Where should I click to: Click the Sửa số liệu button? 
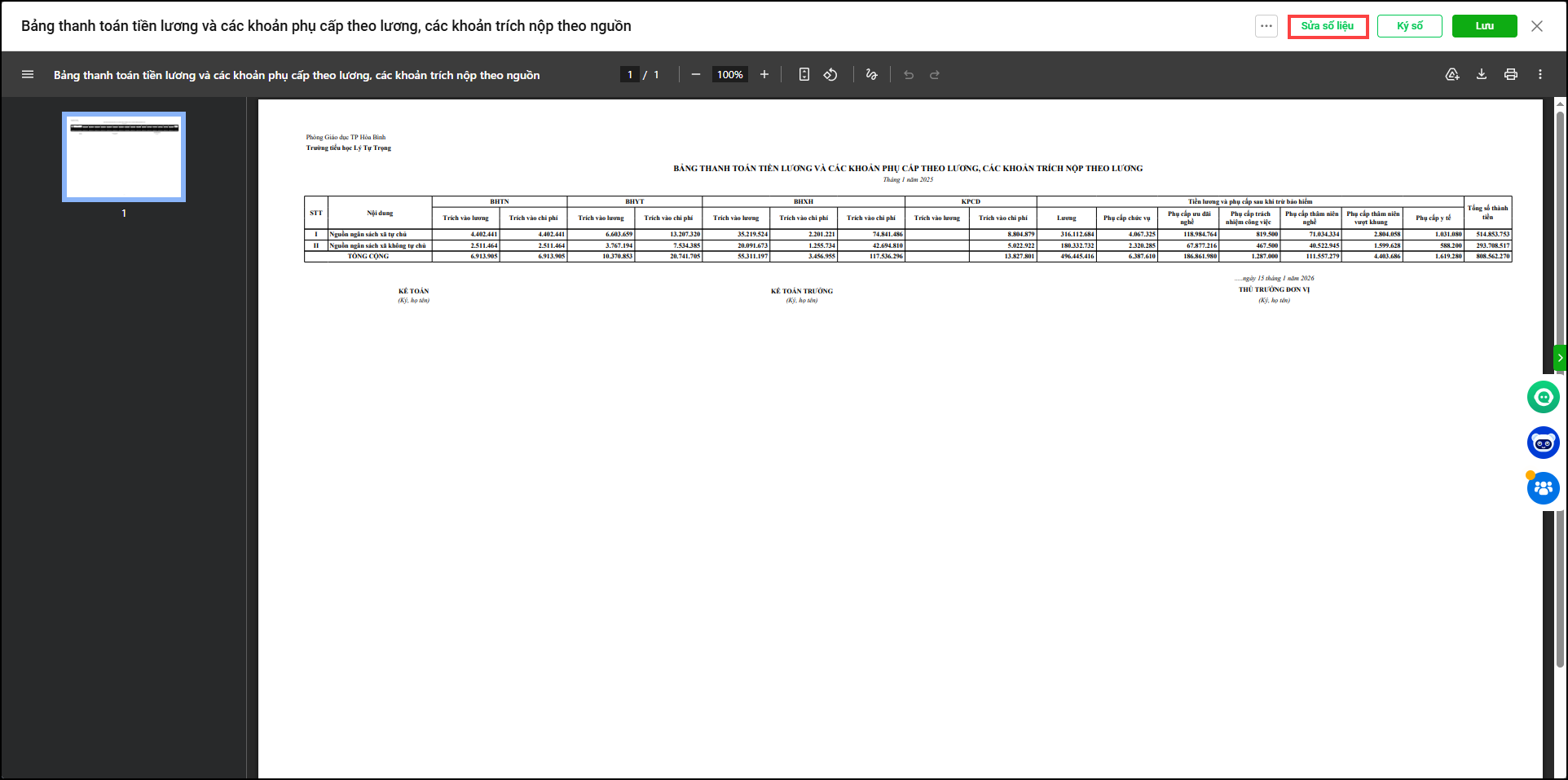coord(1328,26)
